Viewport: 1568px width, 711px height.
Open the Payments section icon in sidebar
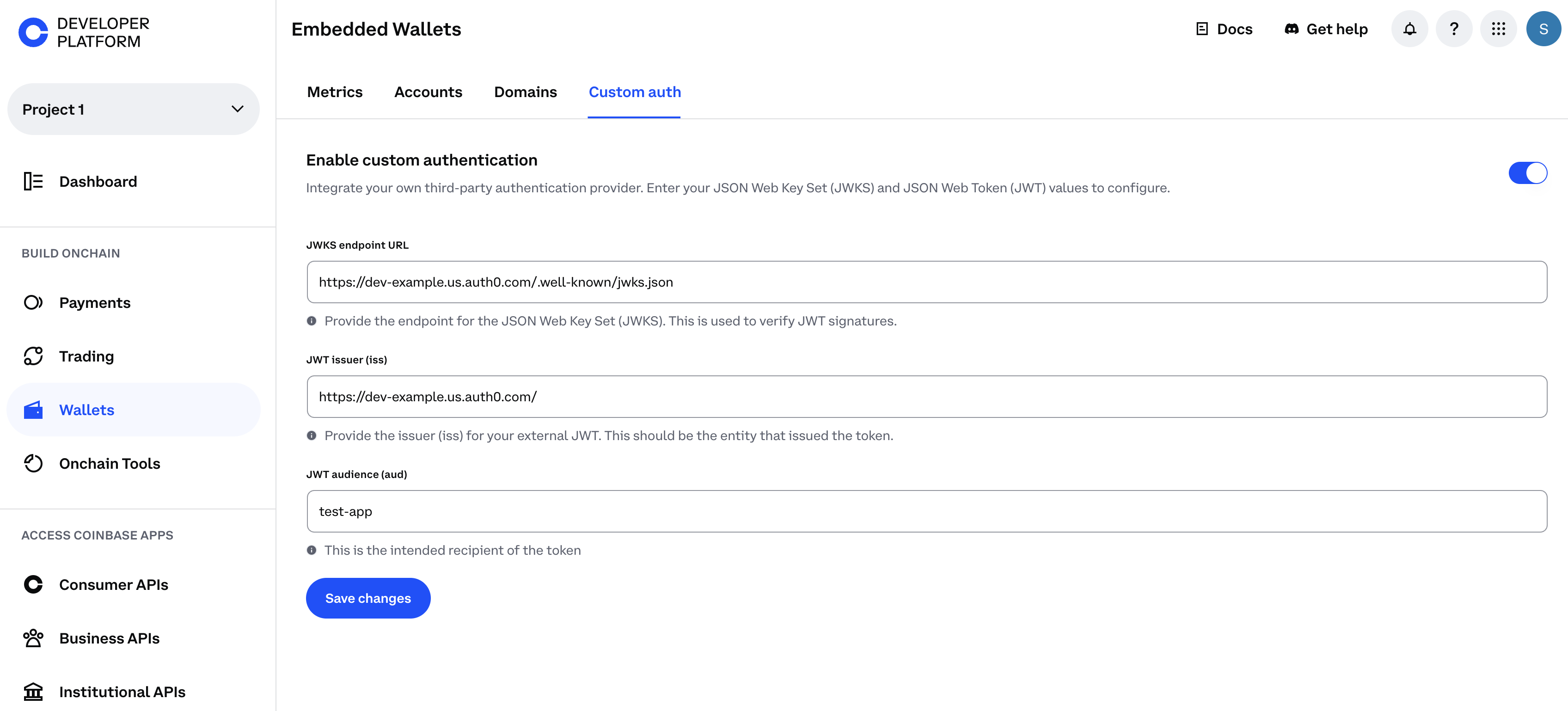[33, 302]
